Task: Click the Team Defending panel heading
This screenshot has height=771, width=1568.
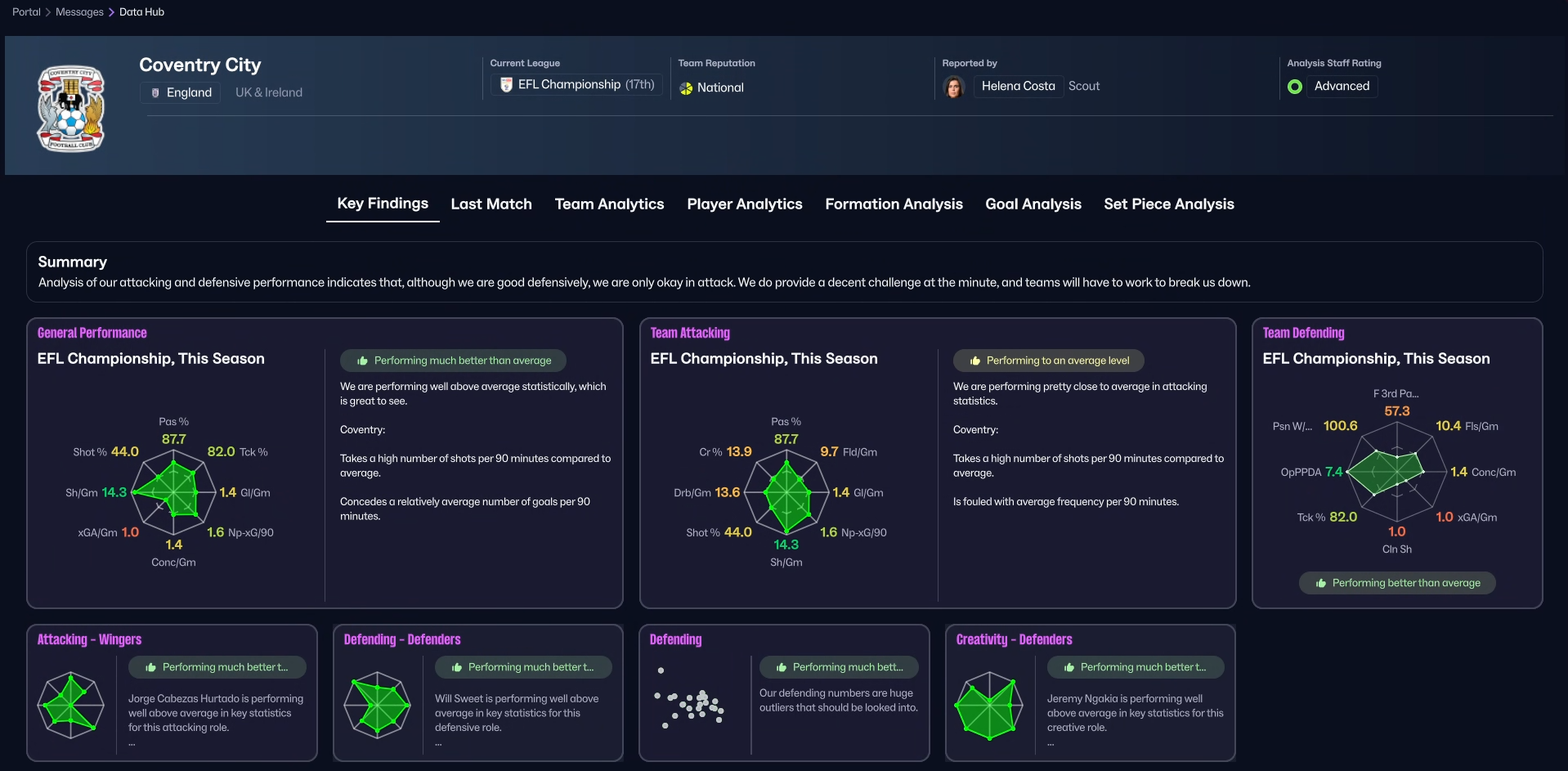Action: (x=1303, y=333)
